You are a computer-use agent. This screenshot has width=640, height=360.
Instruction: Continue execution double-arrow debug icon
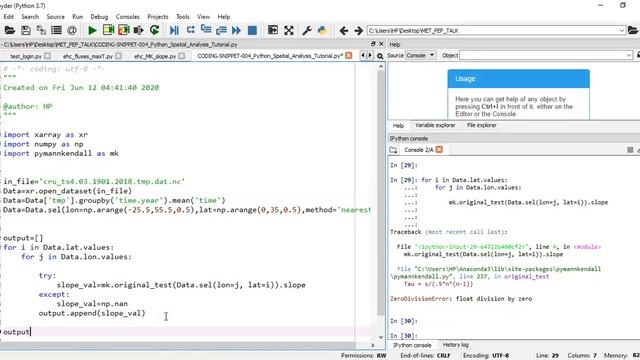(x=236, y=30)
